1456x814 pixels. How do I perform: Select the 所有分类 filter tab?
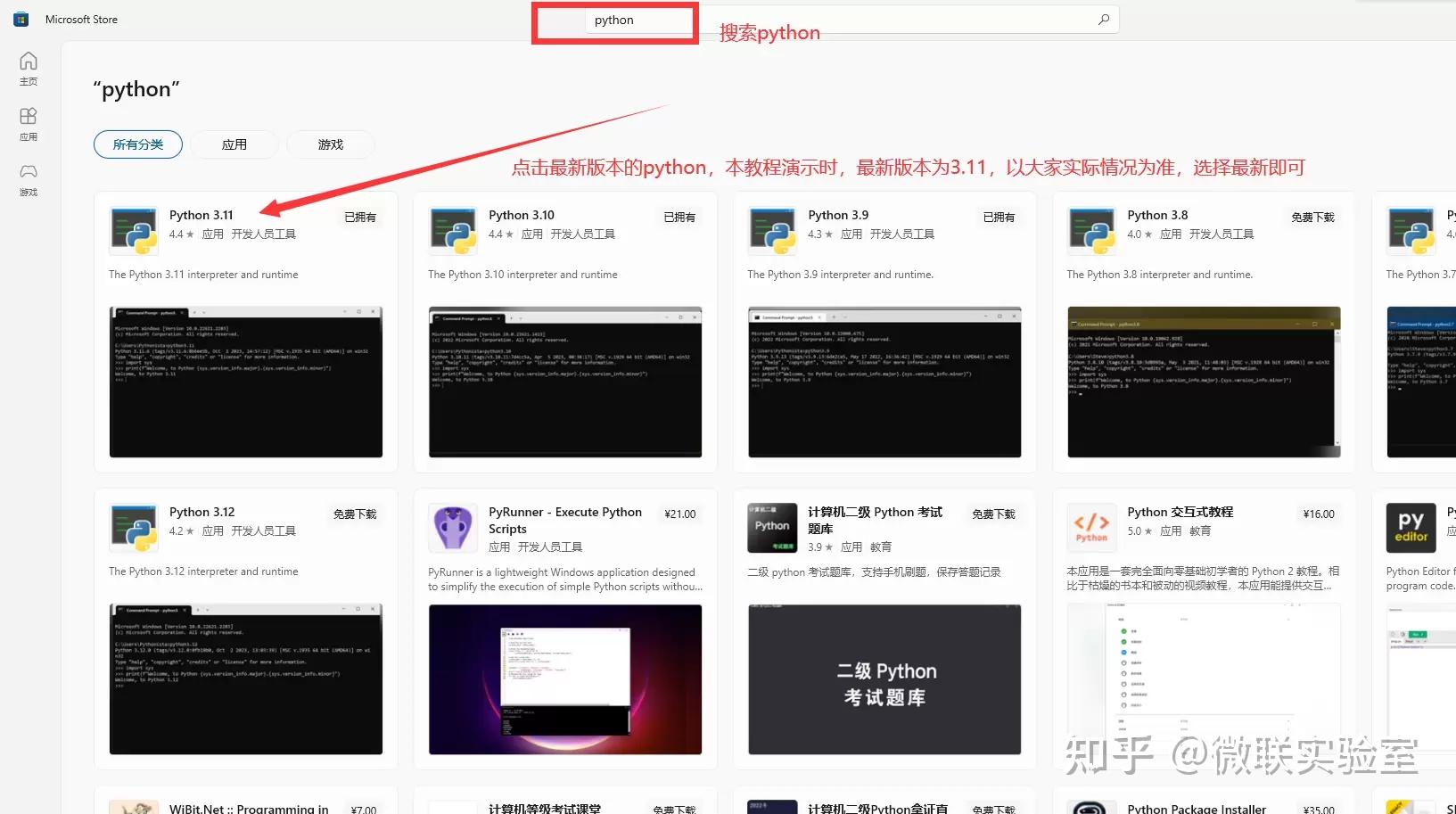[138, 144]
